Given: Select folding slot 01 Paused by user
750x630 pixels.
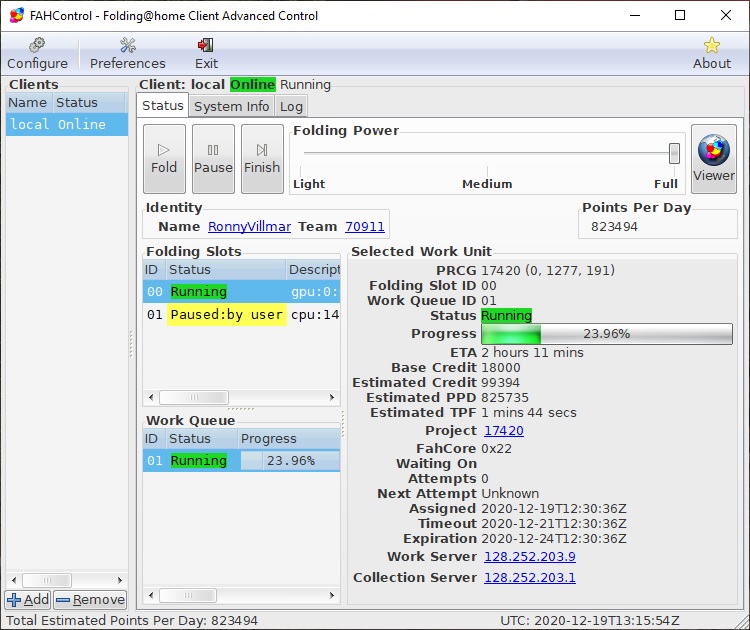Looking at the screenshot, I should pyautogui.click(x=242, y=314).
